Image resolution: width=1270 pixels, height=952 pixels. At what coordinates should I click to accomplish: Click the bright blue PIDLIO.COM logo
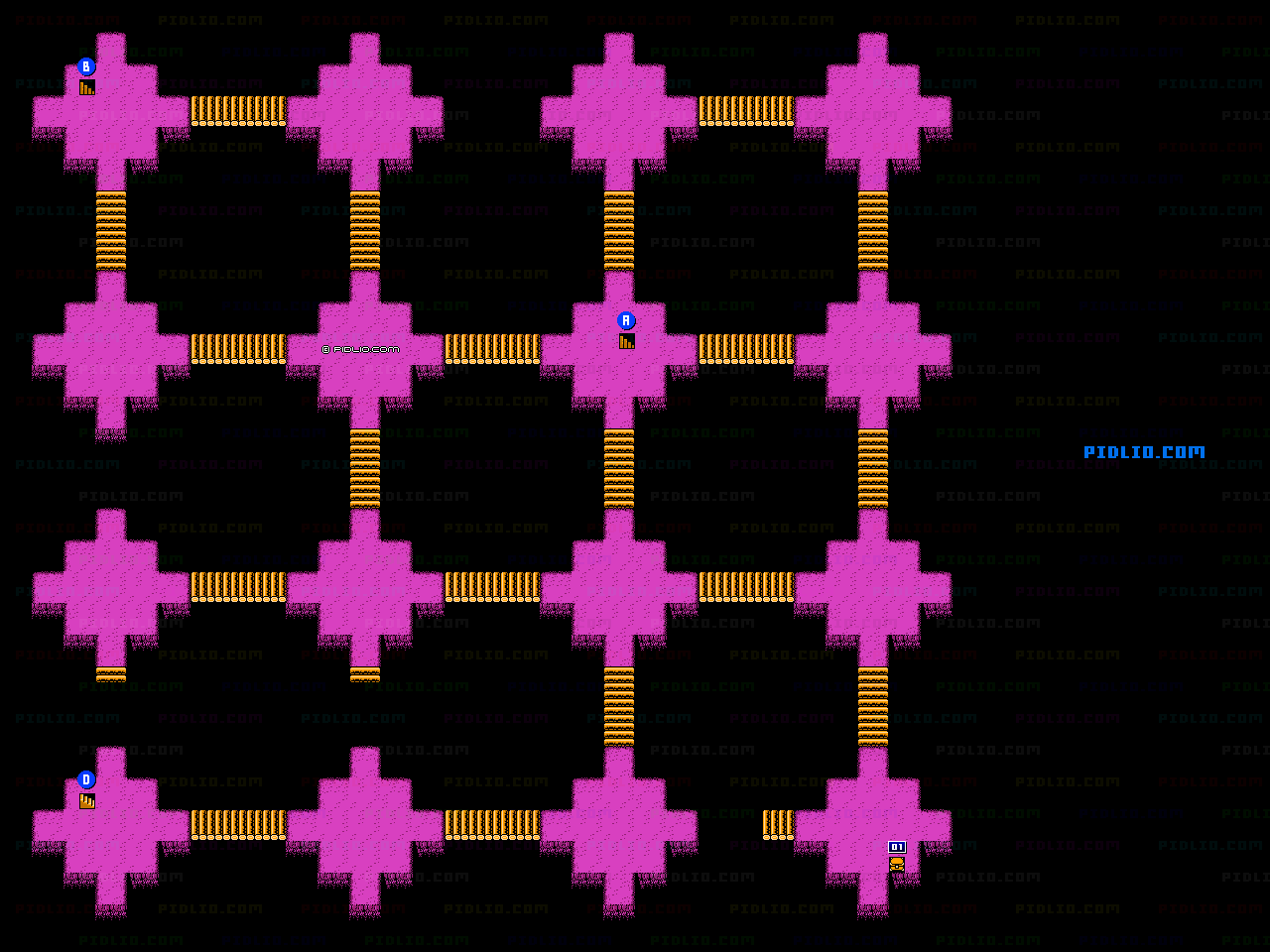(x=1144, y=452)
